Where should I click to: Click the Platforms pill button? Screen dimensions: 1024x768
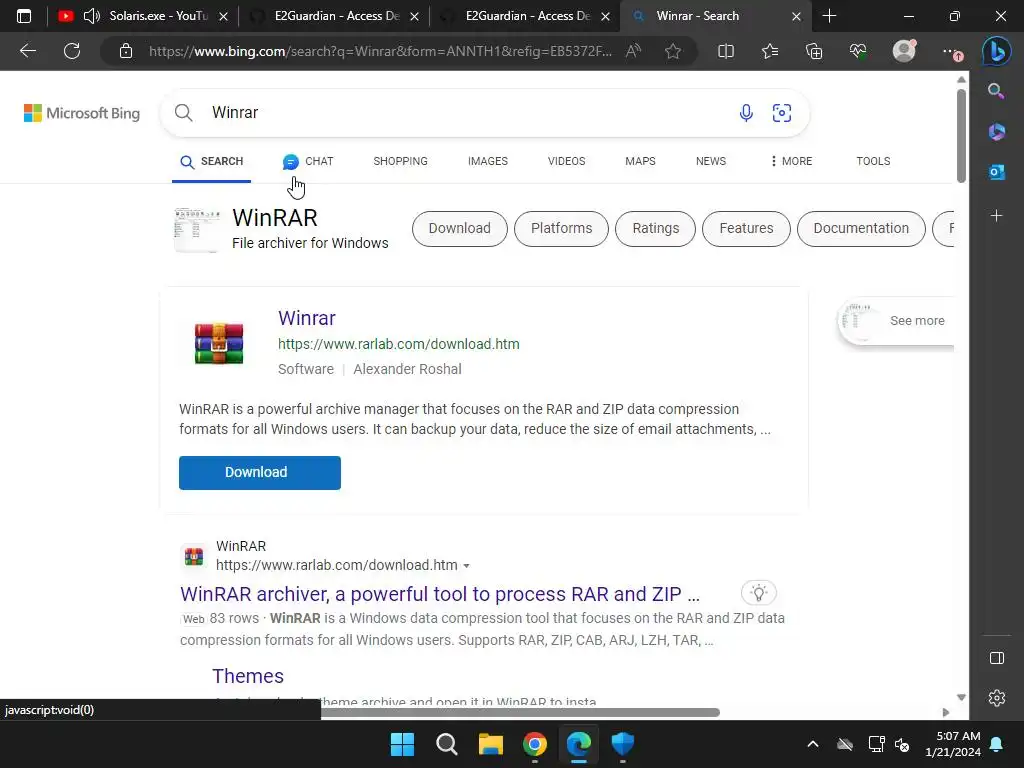click(x=562, y=229)
